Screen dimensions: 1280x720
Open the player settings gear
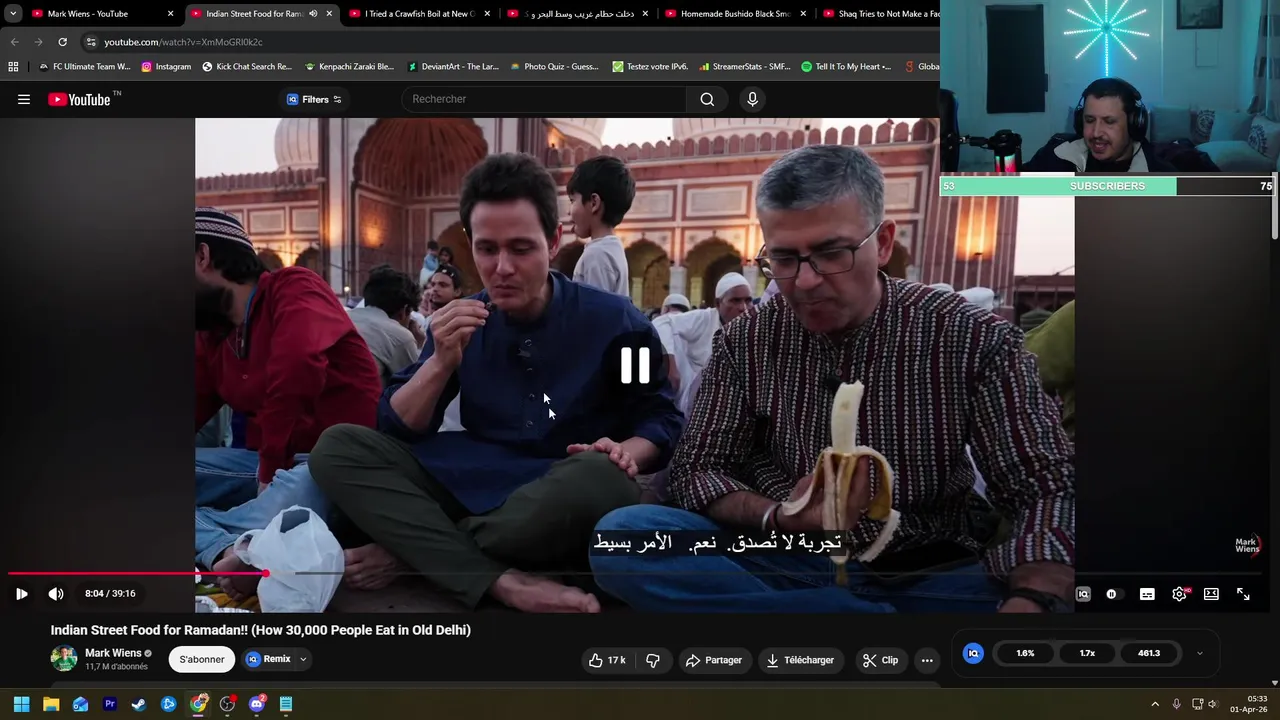[1180, 594]
